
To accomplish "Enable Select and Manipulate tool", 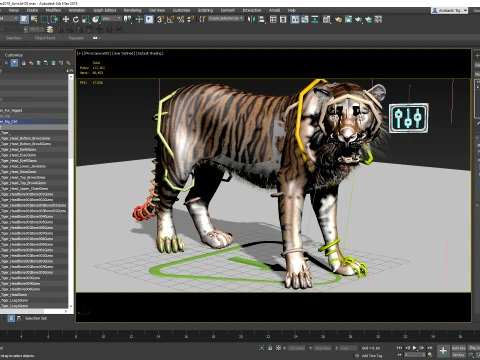I will click(139, 19).
